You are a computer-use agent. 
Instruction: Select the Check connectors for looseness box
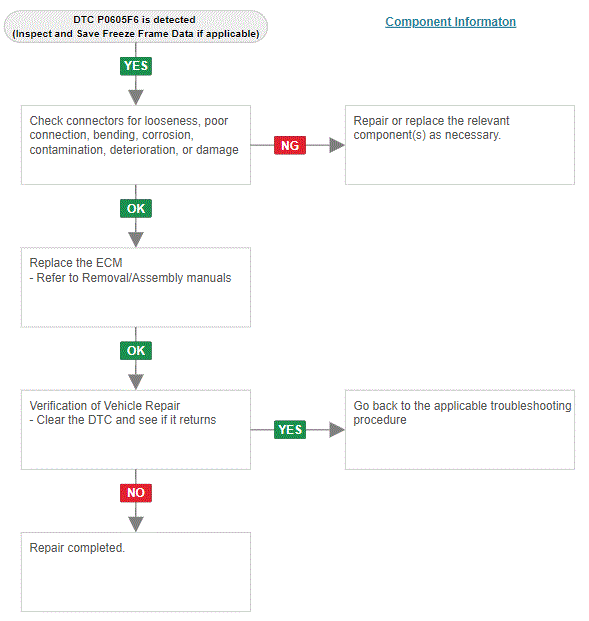click(x=136, y=145)
